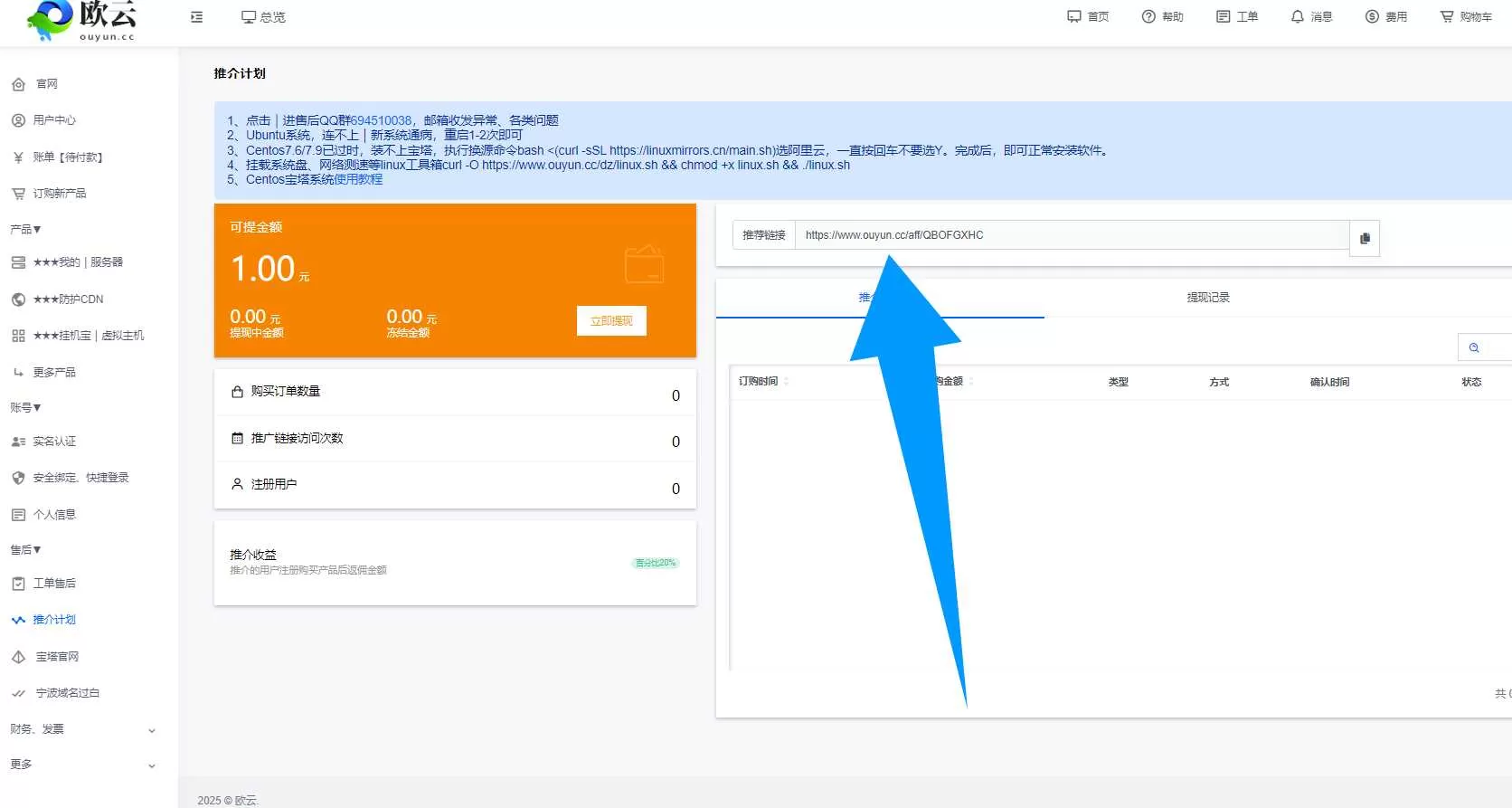Expand 更多 chevron in the sidebar
The image size is (1512, 808).
pos(152,765)
